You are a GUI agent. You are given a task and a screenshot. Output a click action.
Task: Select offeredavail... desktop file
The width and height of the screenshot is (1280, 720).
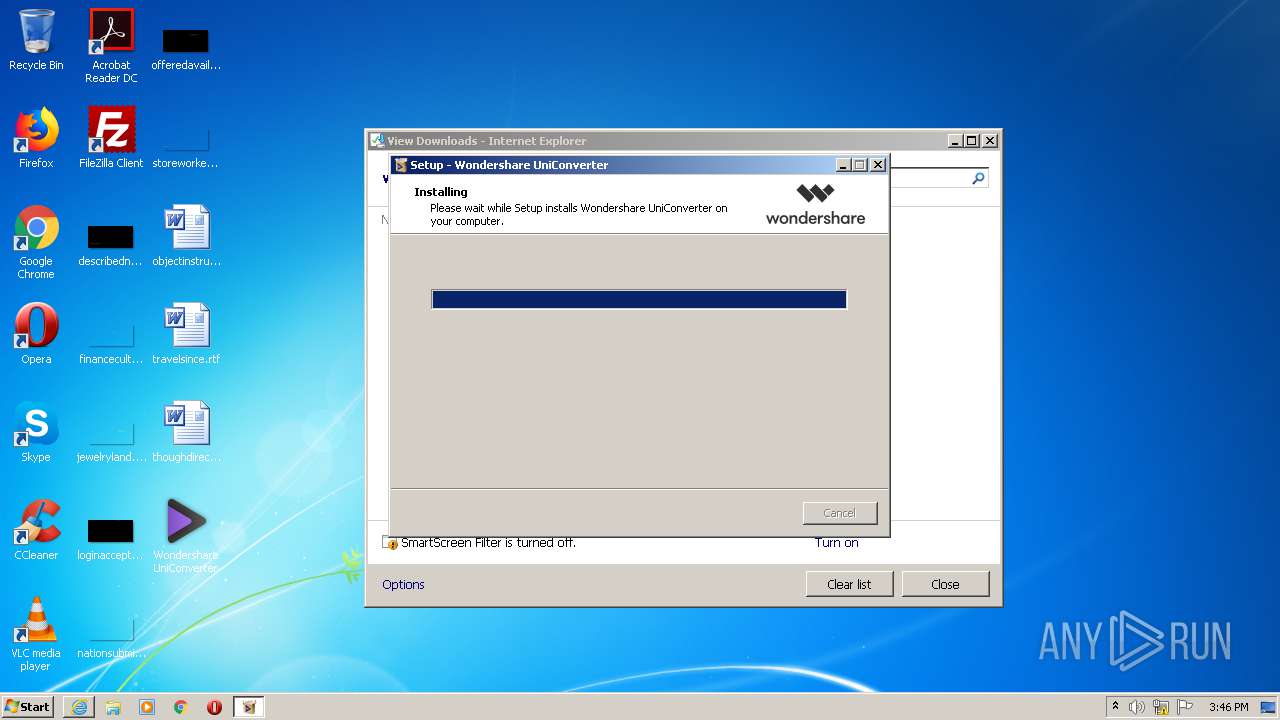point(186,48)
